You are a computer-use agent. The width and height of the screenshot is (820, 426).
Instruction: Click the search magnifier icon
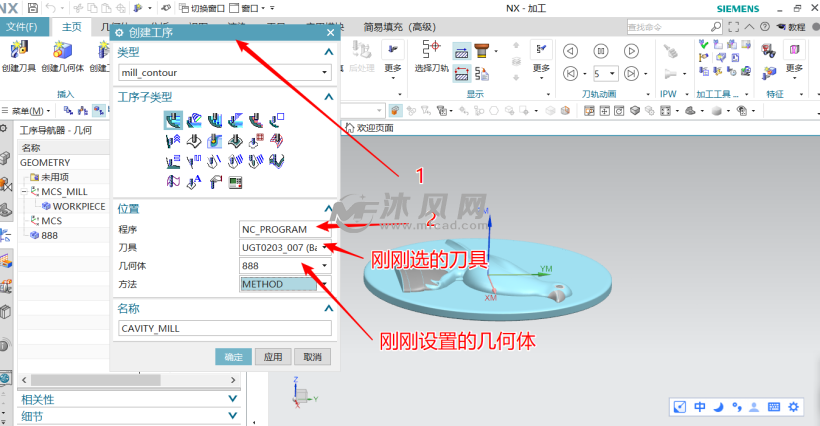[715, 27]
